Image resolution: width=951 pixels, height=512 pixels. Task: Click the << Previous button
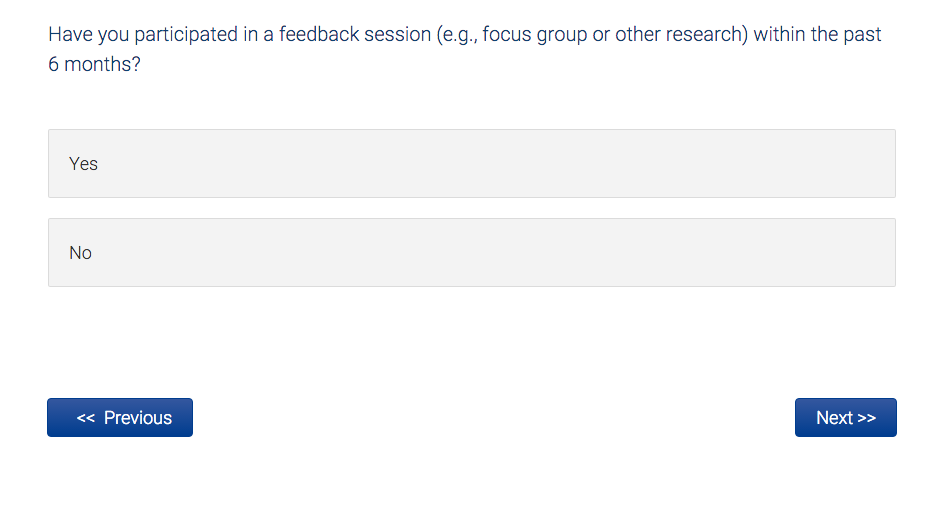point(120,418)
